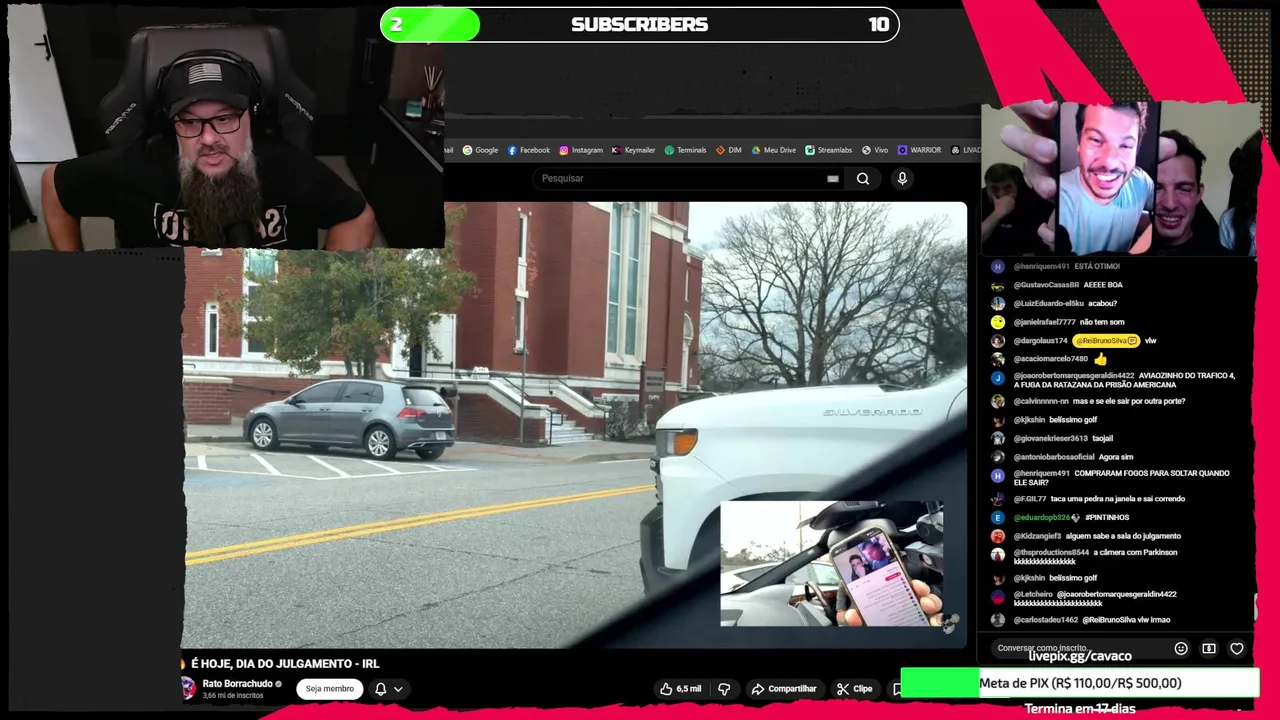The width and height of the screenshot is (1280, 720).
Task: Send a Super Chat with the money icon
Action: click(1209, 649)
